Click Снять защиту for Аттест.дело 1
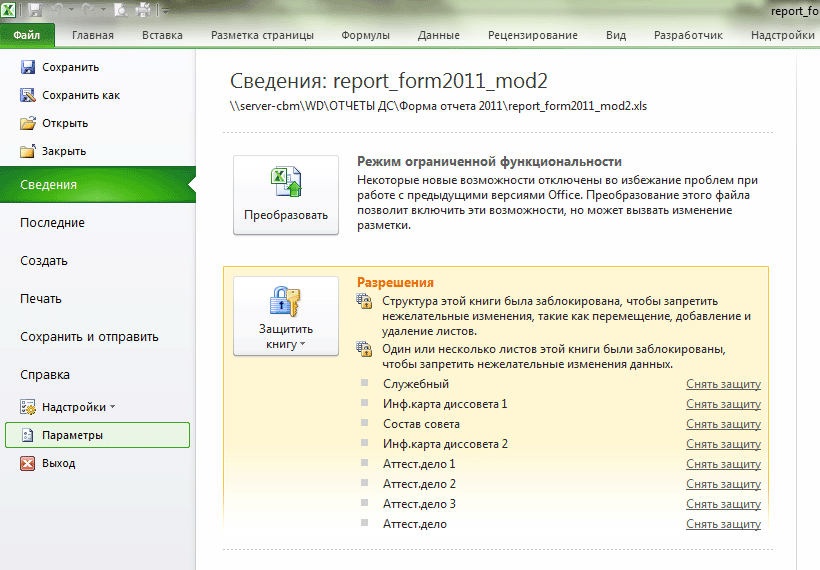This screenshot has height=570, width=820. (x=723, y=464)
